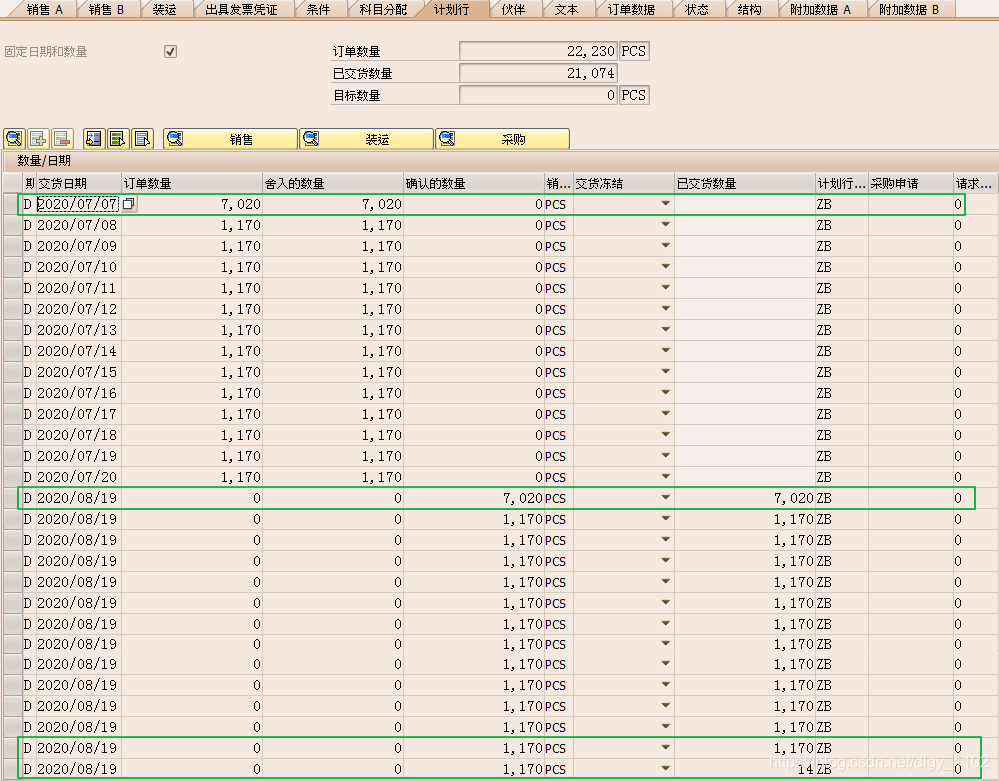Open the 附加数据 B tab
This screenshot has height=781, width=999.
[x=909, y=10]
